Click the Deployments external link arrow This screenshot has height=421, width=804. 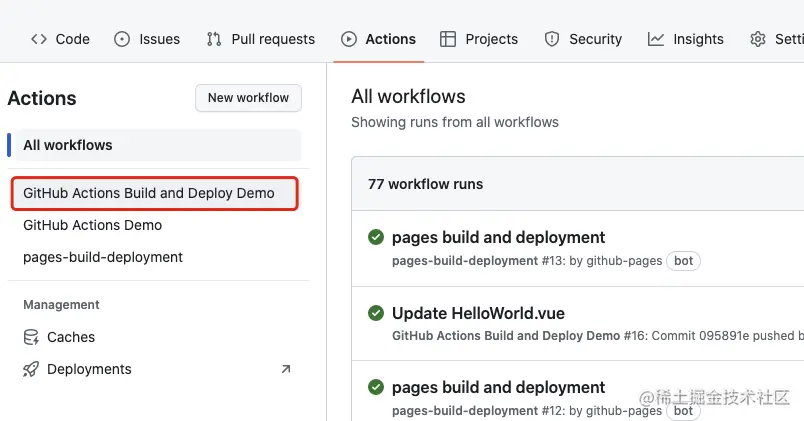point(286,369)
